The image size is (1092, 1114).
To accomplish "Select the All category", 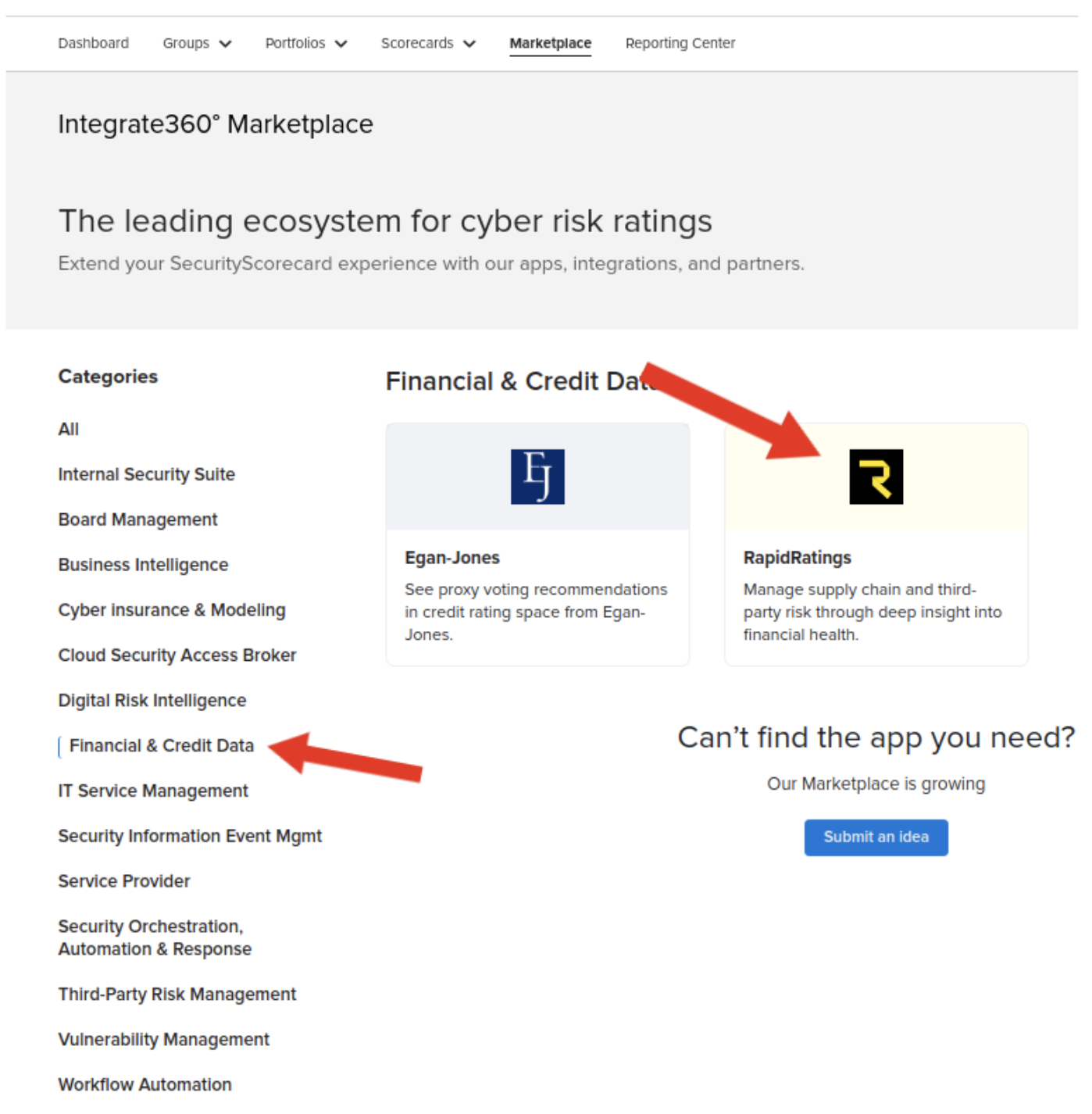I will point(69,429).
